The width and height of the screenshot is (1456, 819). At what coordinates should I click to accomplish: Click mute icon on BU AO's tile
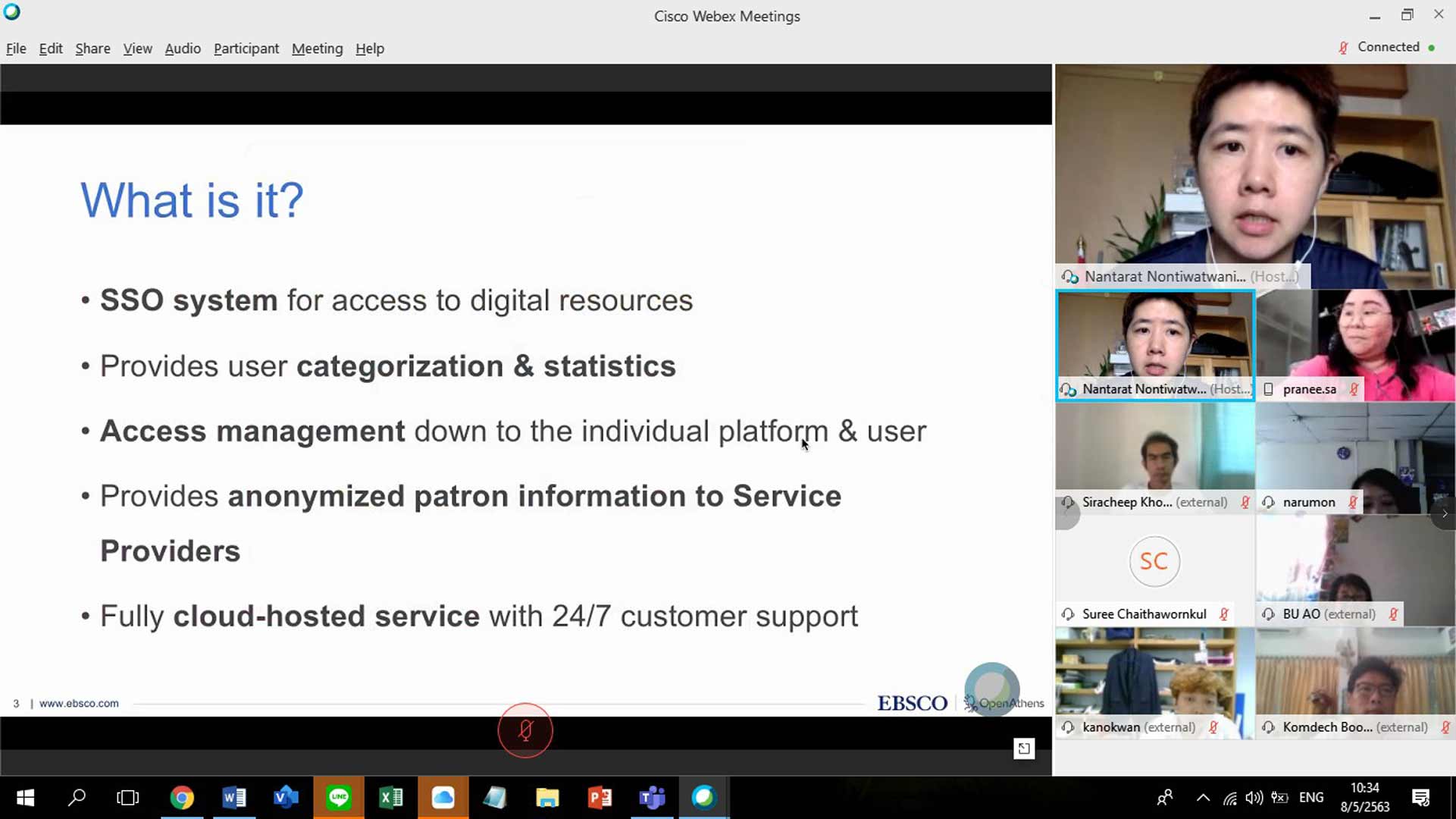tap(1393, 614)
